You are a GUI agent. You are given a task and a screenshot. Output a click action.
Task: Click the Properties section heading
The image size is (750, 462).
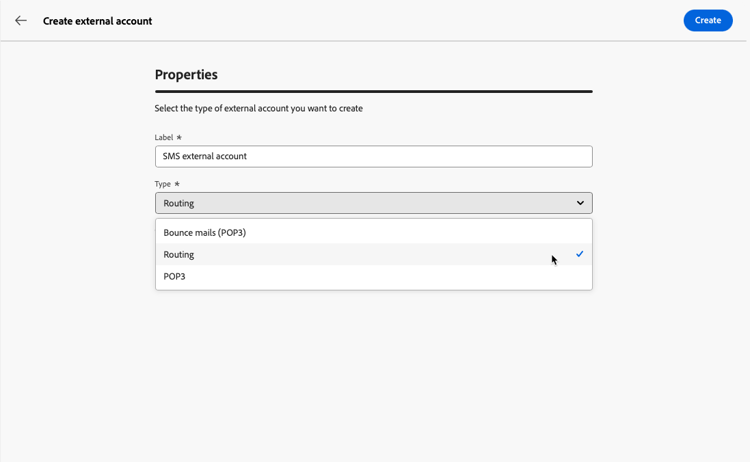click(186, 75)
